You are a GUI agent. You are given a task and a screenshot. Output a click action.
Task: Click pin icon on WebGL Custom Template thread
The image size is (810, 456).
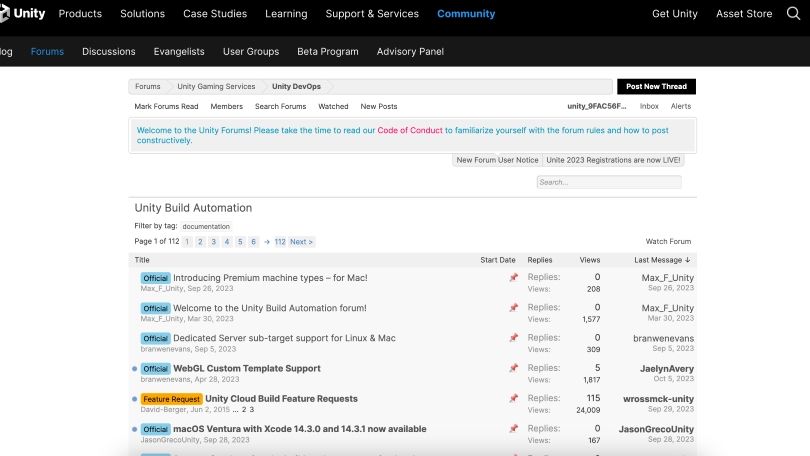click(513, 368)
